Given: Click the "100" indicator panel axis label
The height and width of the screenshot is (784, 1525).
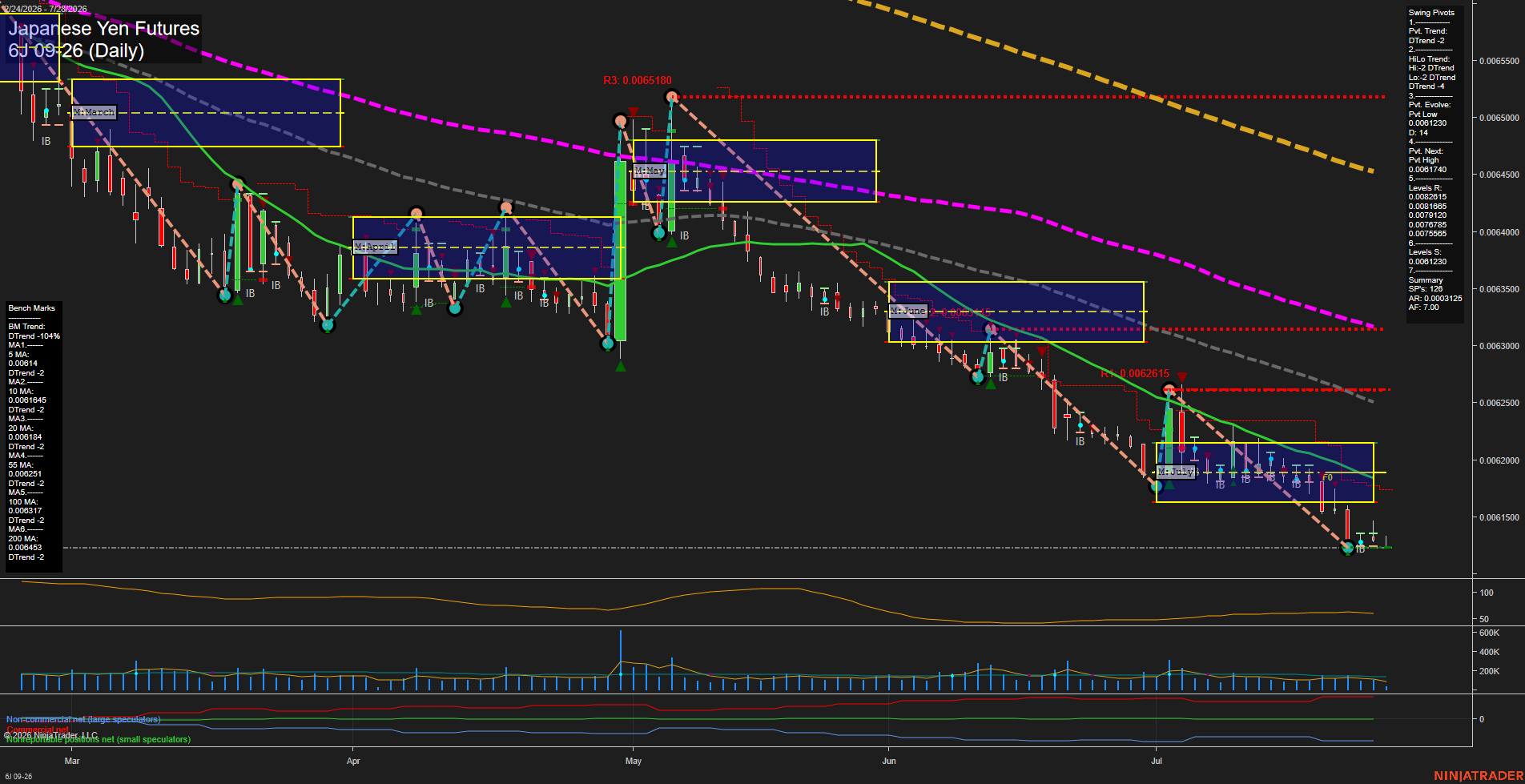Looking at the screenshot, I should pos(1486,593).
